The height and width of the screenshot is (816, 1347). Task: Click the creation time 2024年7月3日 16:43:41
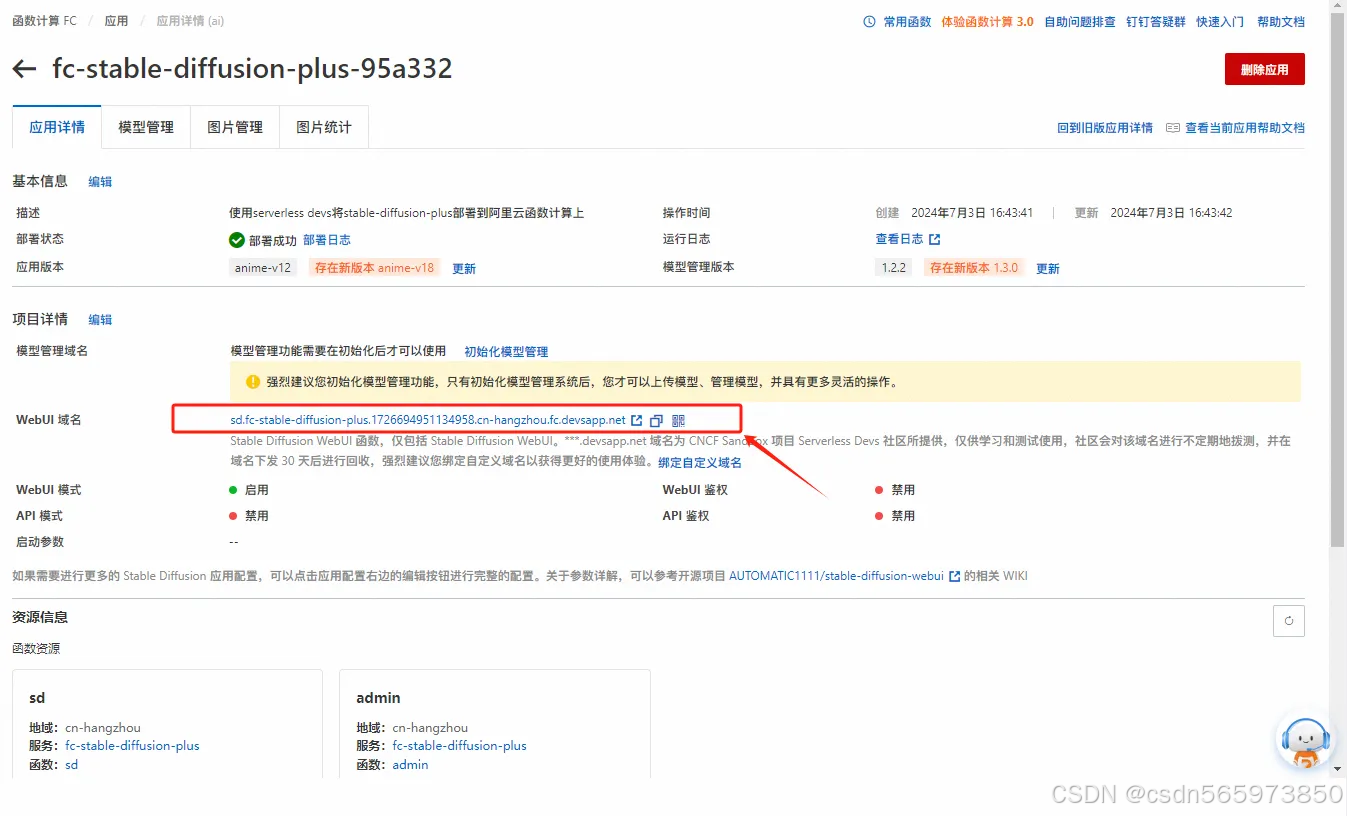coord(972,213)
